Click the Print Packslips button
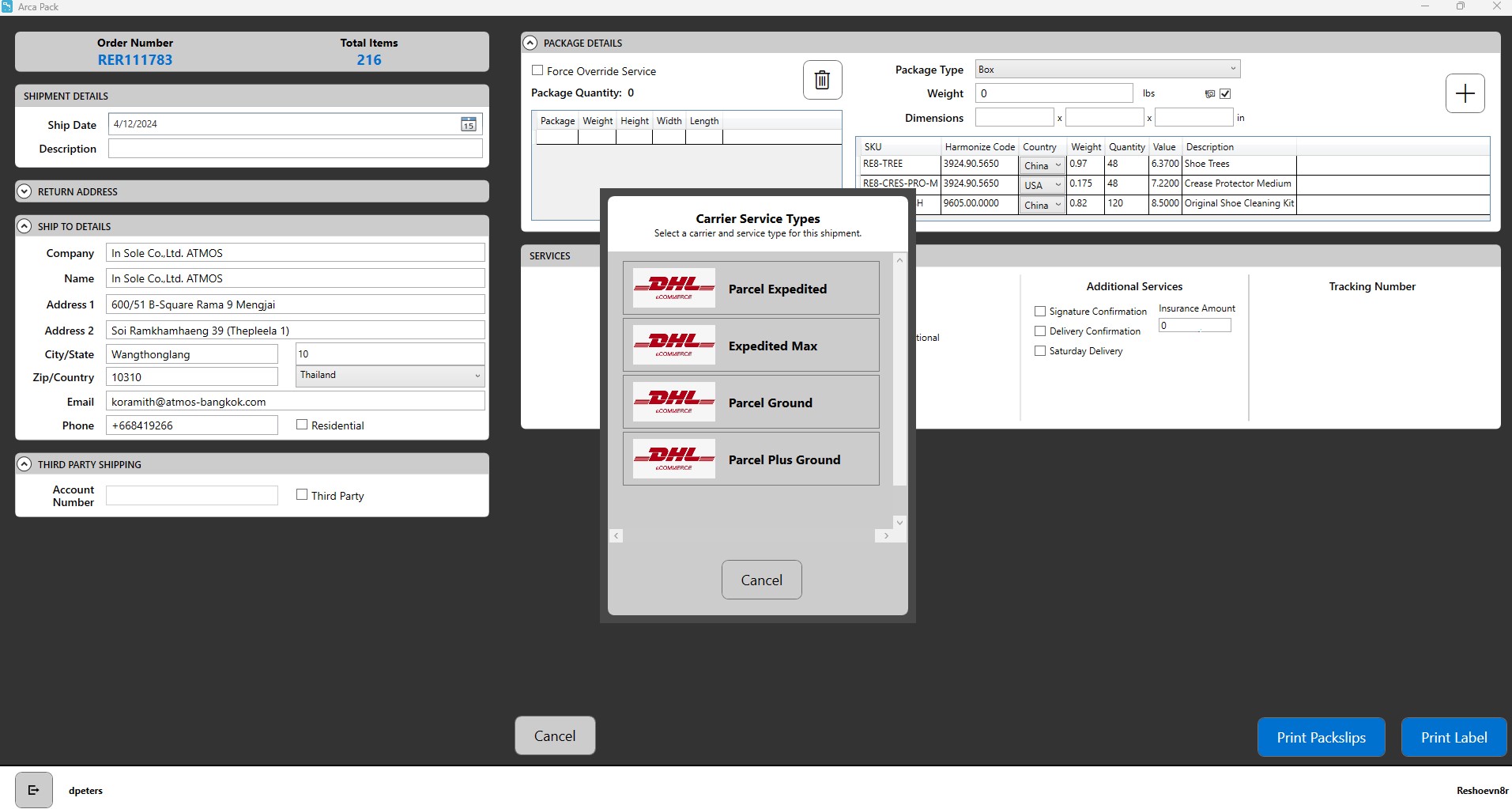The image size is (1512, 809). point(1321,737)
